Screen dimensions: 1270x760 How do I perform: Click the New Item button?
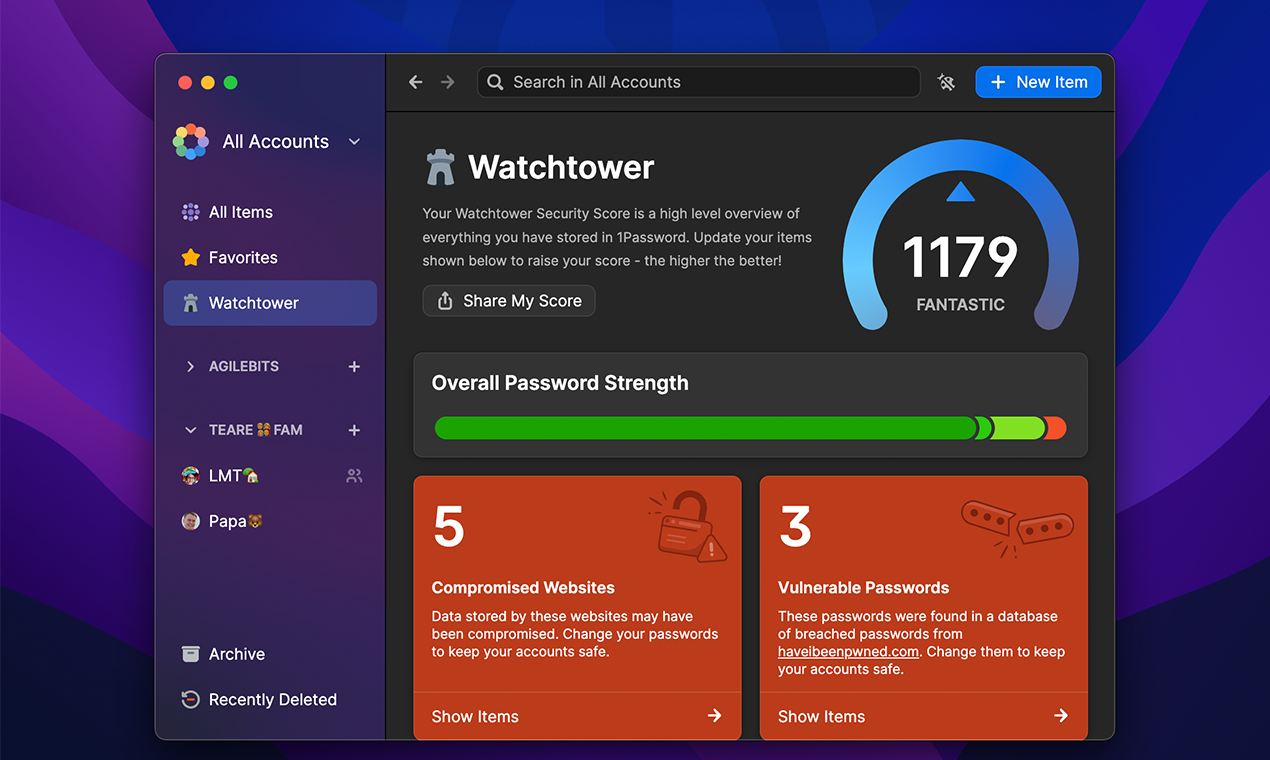(x=1038, y=82)
